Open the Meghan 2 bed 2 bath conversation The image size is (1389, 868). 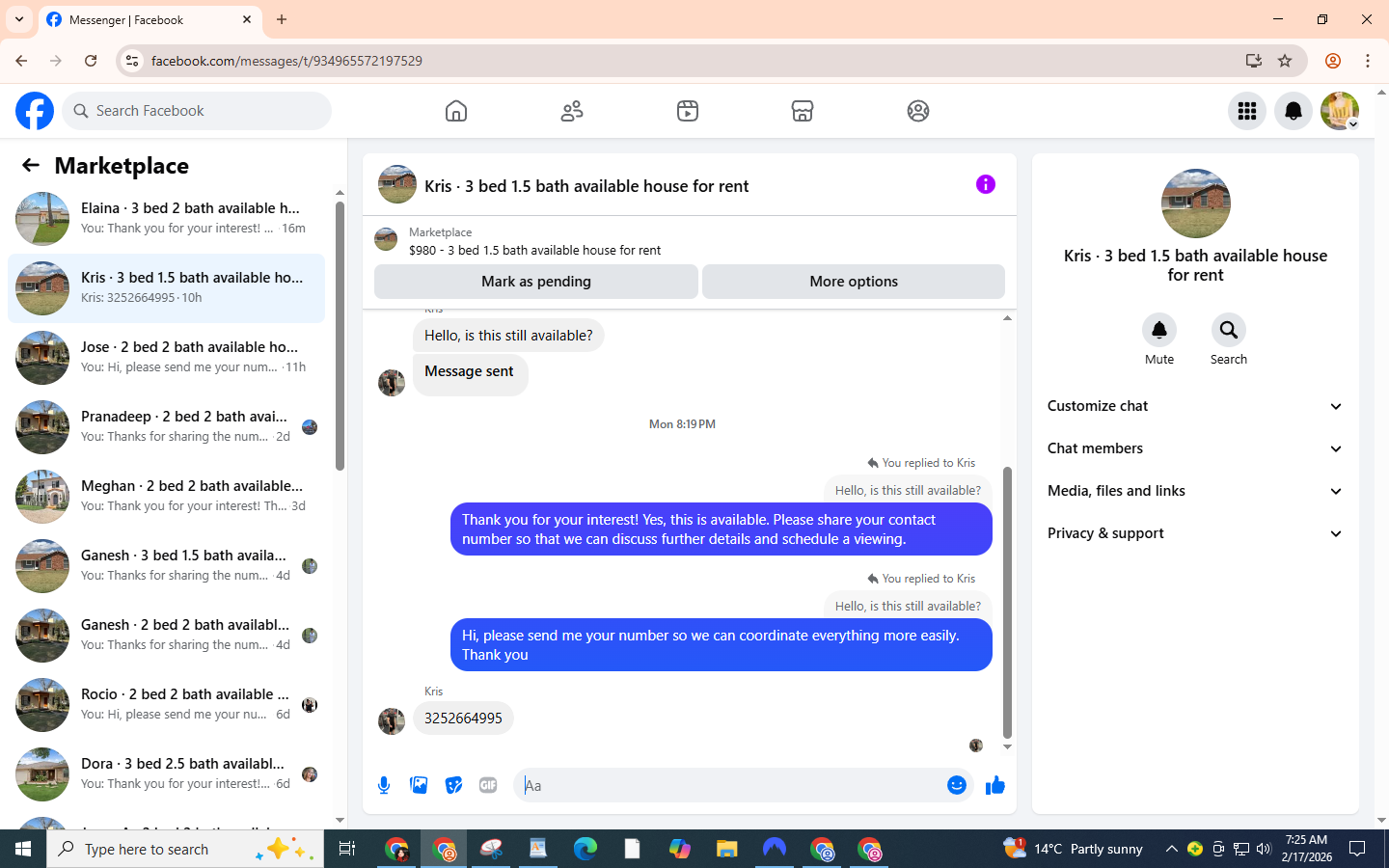167,497
